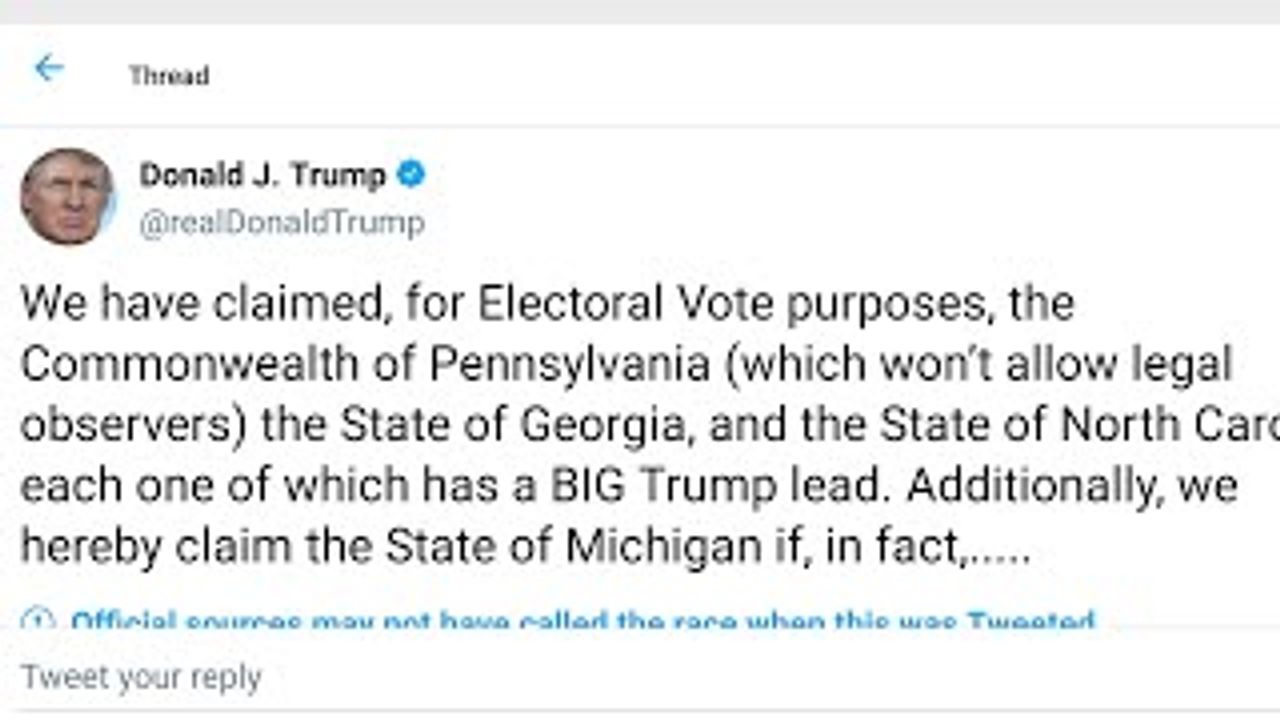Click the word "Pennsylvania" in the tweet
Image resolution: width=1280 pixels, height=720 pixels.
pyautogui.click(x=570, y=365)
